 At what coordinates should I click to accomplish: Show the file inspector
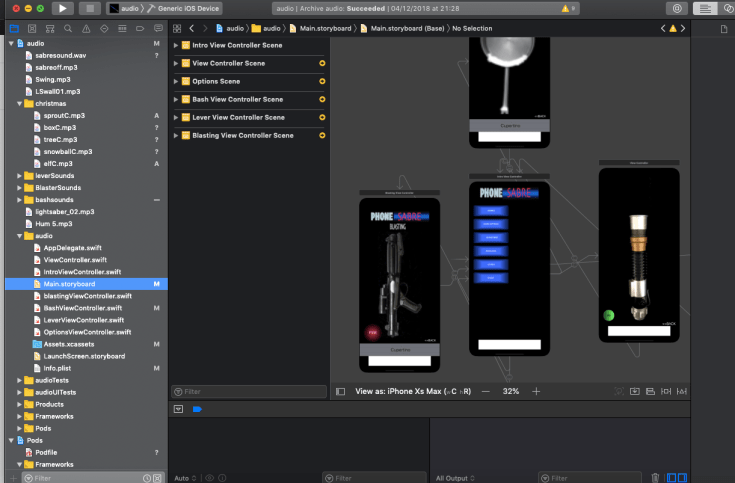[724, 29]
